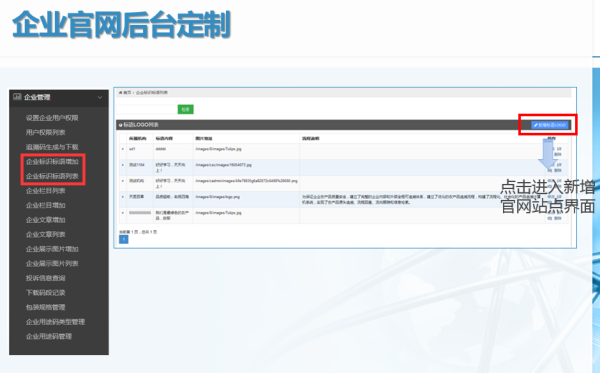The image size is (600, 373).
Task: Click the 标语LOGO列表 panel header icon
Action: pyautogui.click(x=121, y=125)
